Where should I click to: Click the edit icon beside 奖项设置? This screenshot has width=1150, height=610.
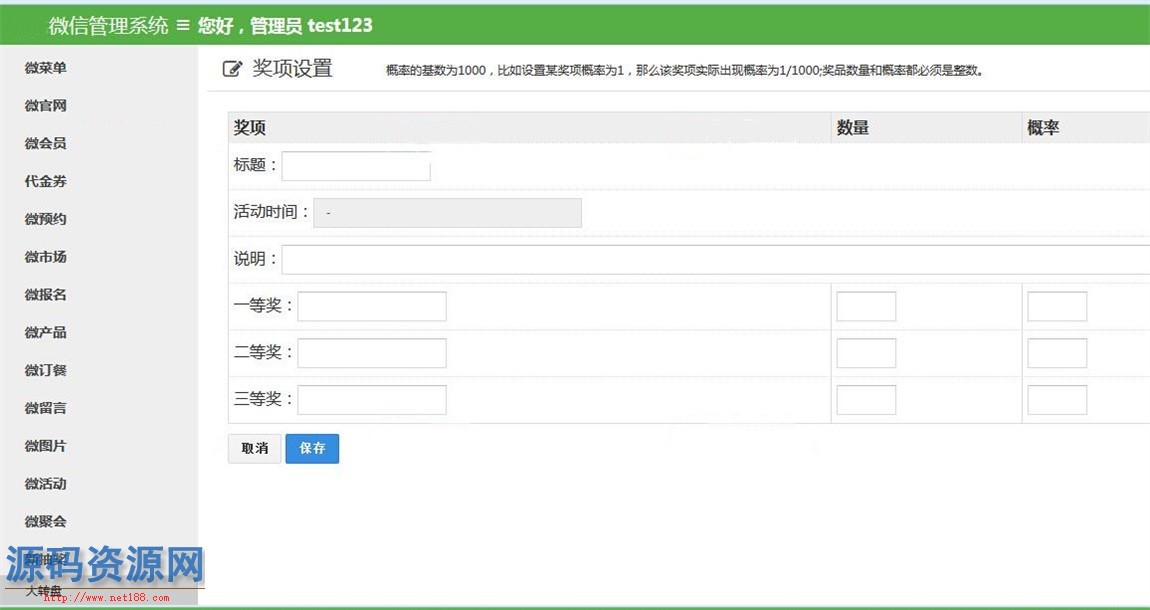click(x=232, y=69)
